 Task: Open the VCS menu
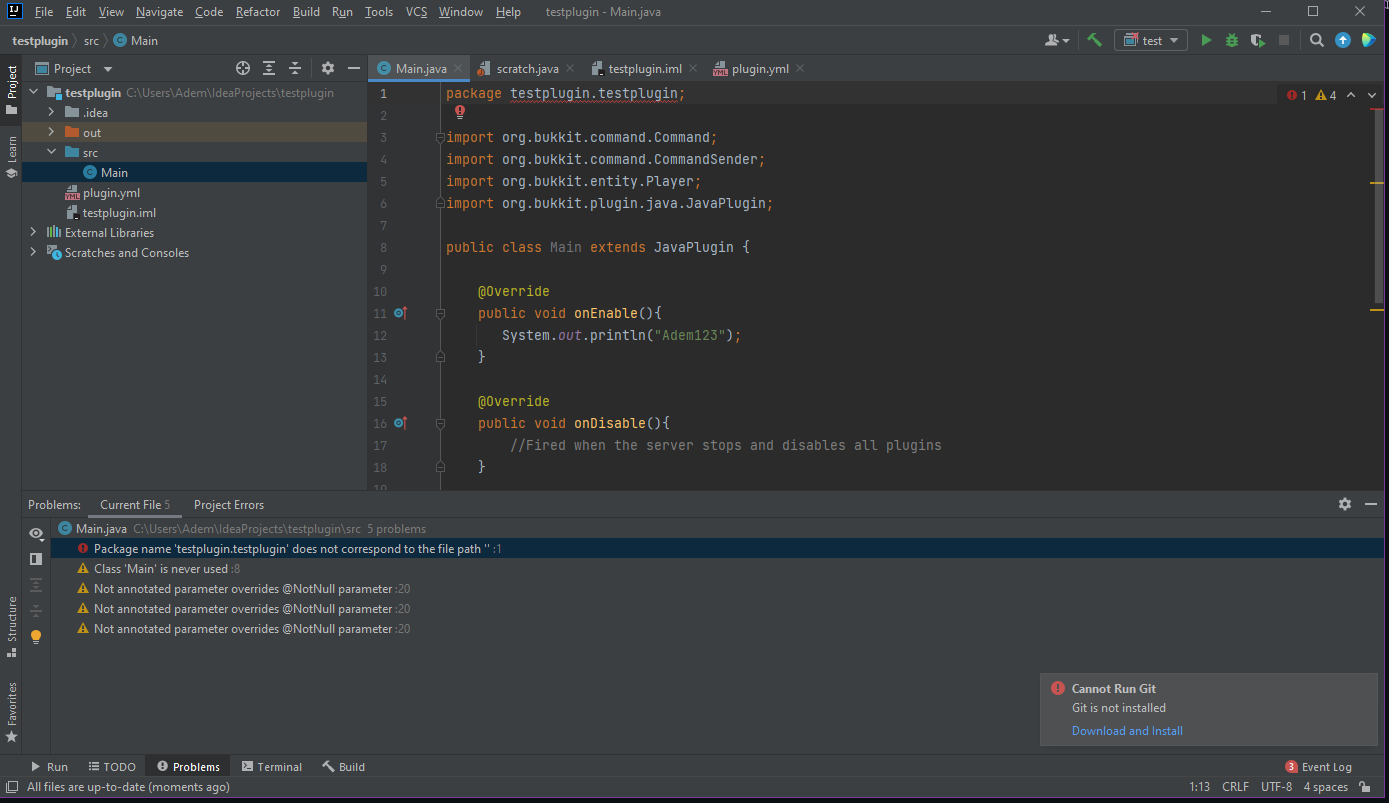coord(416,12)
